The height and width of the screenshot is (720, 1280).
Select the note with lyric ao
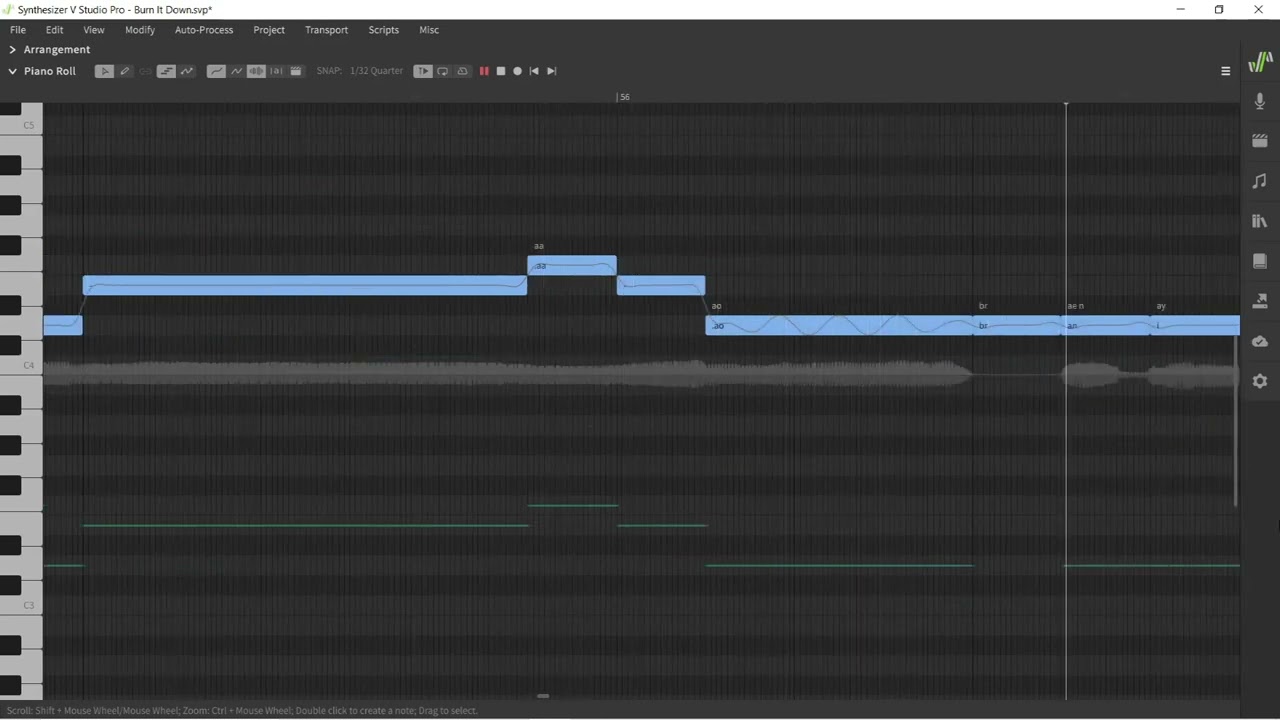[839, 325]
